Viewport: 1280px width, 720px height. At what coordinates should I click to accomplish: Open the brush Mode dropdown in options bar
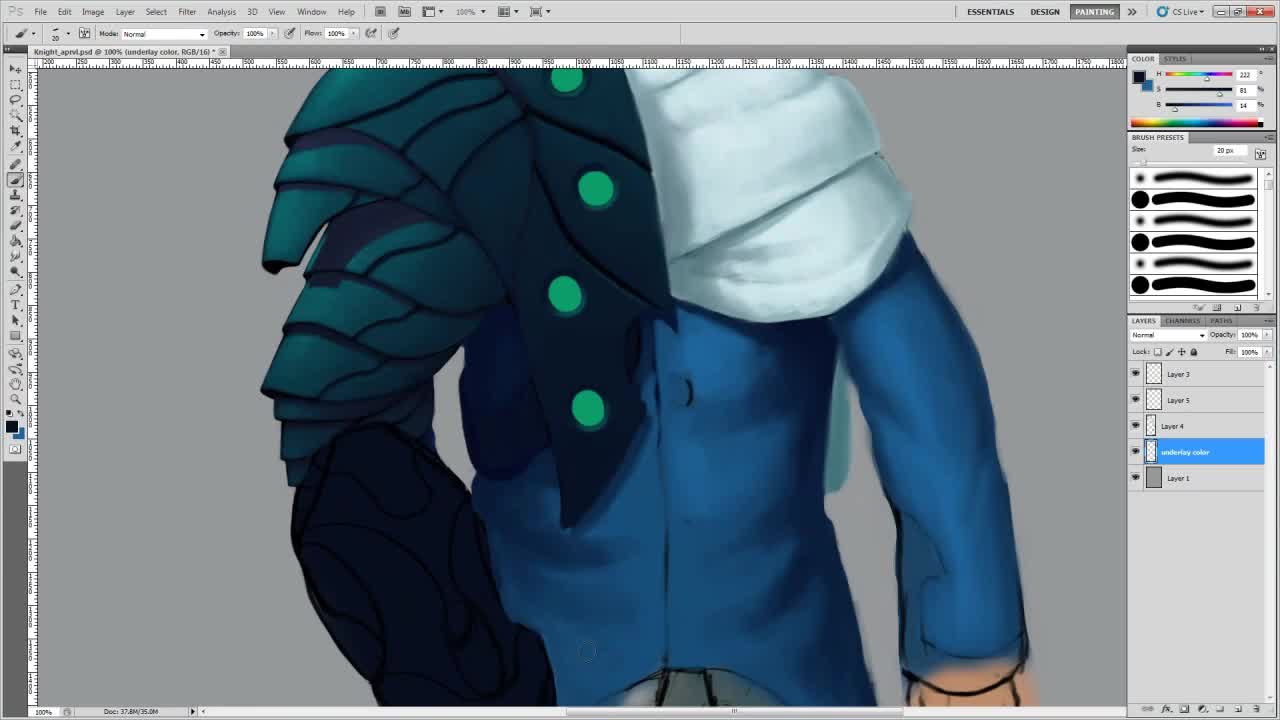pyautogui.click(x=163, y=33)
